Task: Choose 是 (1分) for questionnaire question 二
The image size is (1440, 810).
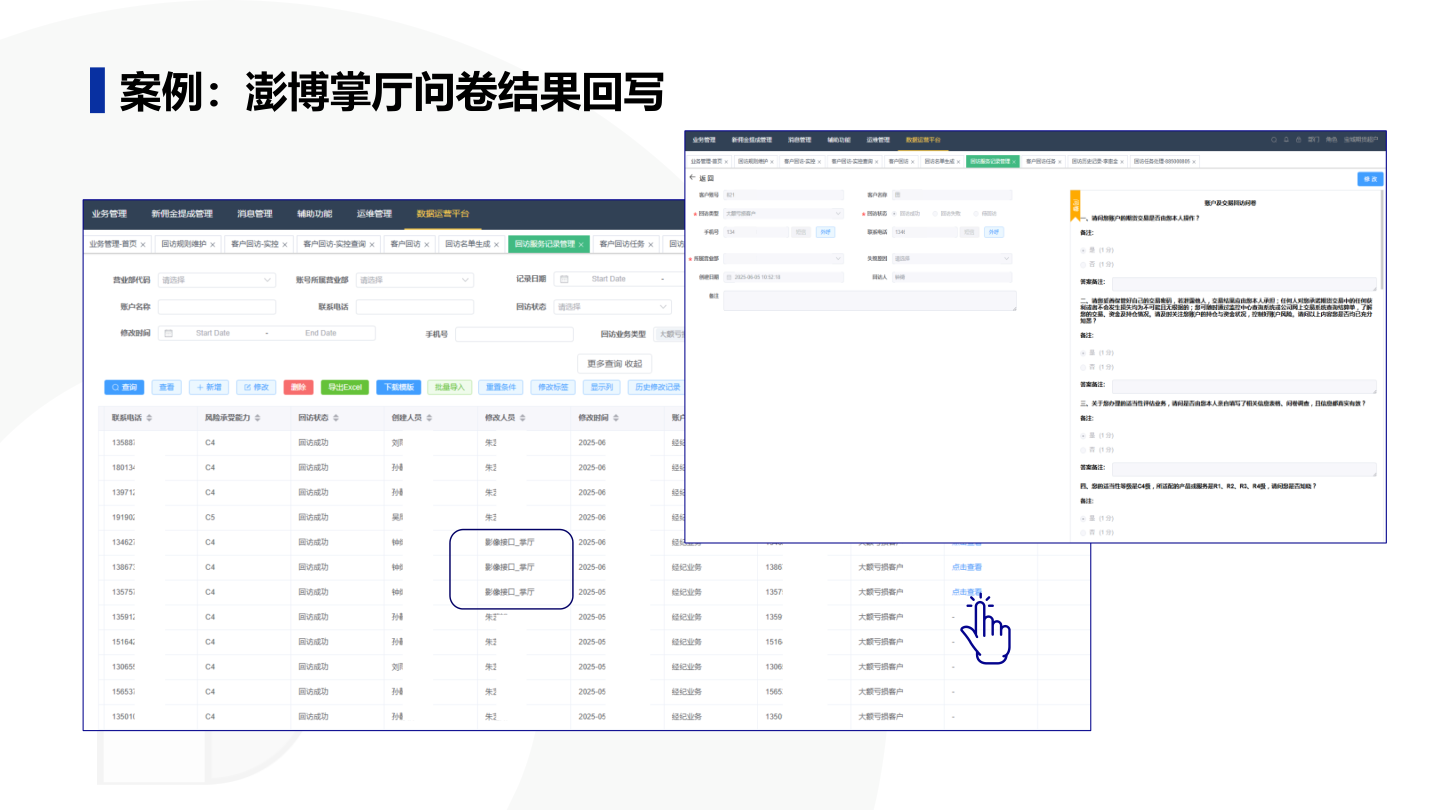Action: click(1083, 352)
